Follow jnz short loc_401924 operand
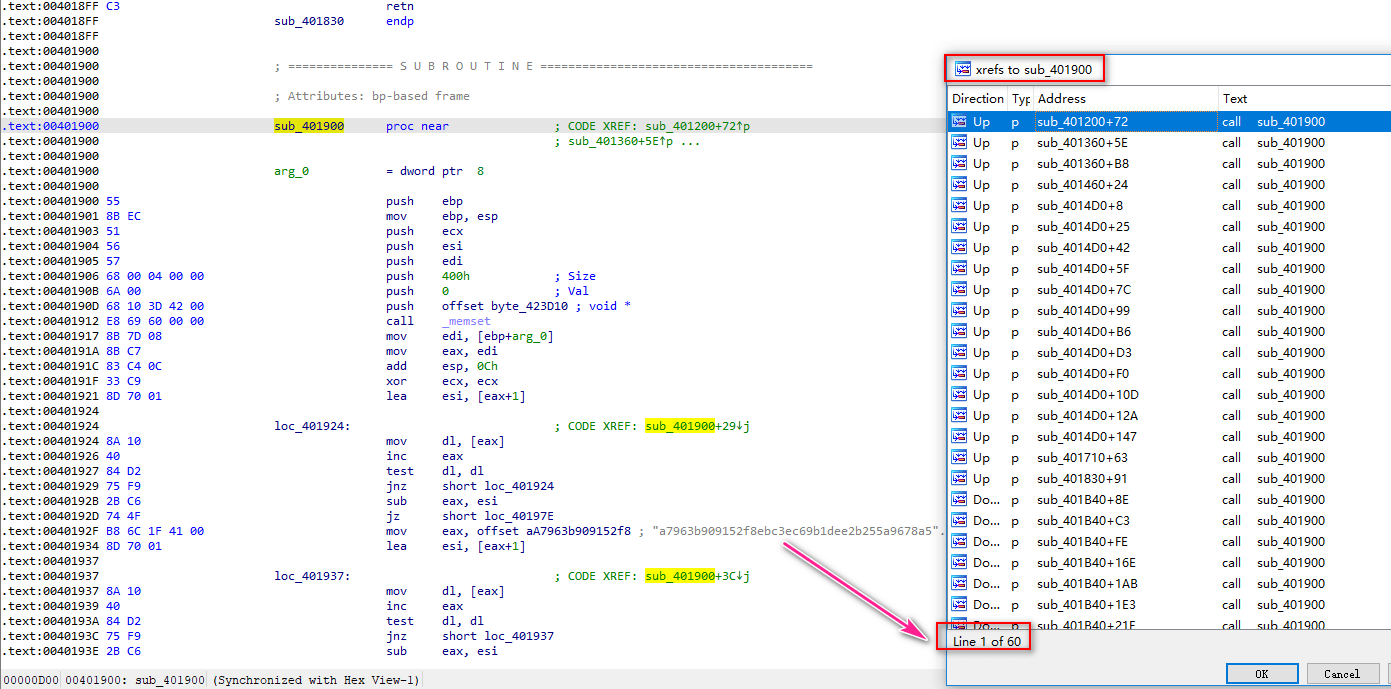The image size is (1391, 689). click(498, 486)
